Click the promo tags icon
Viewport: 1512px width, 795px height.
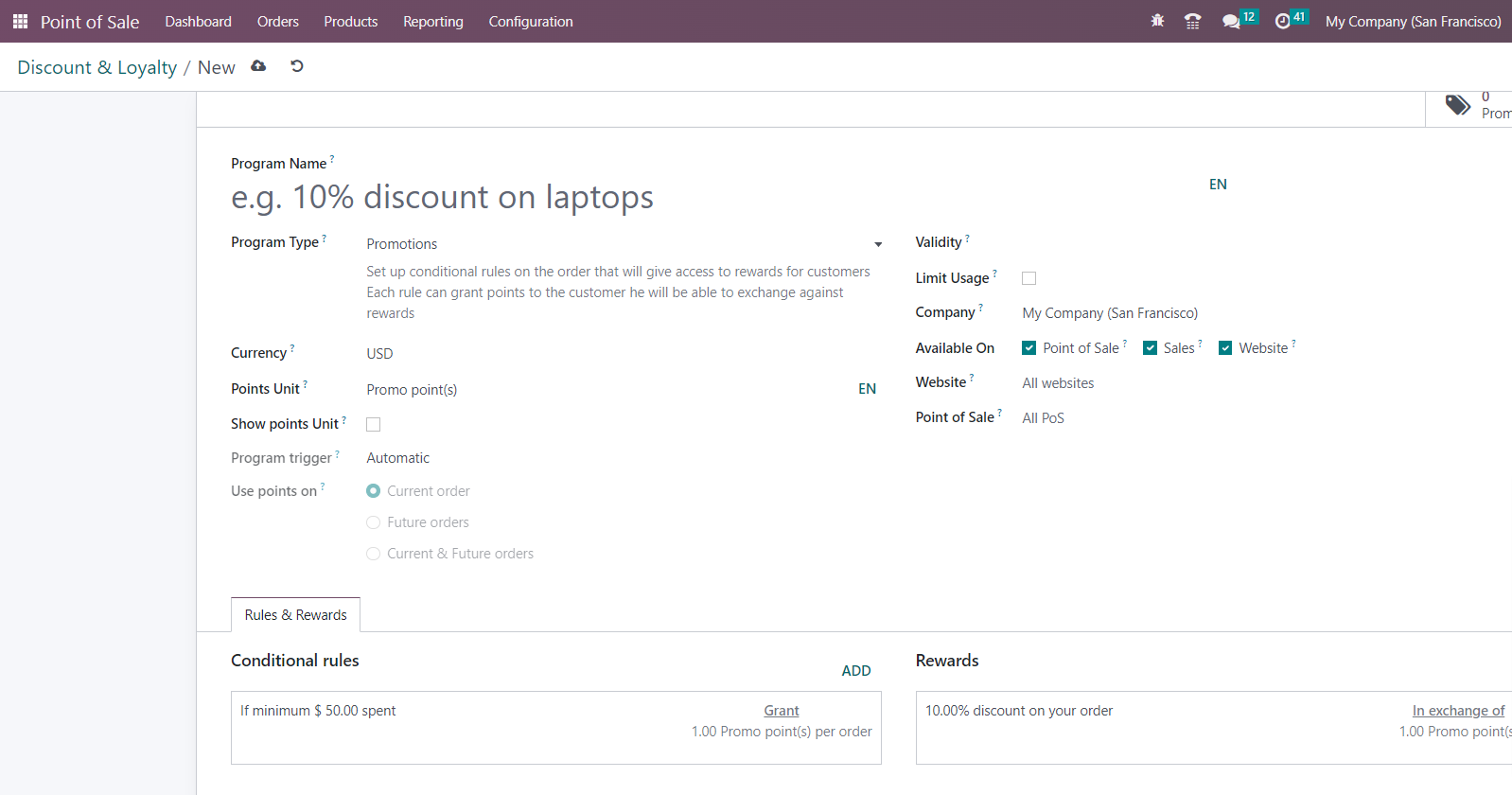(x=1457, y=104)
